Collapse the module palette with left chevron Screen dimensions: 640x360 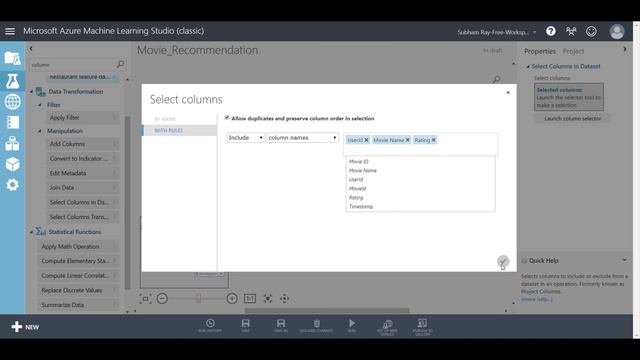click(31, 49)
